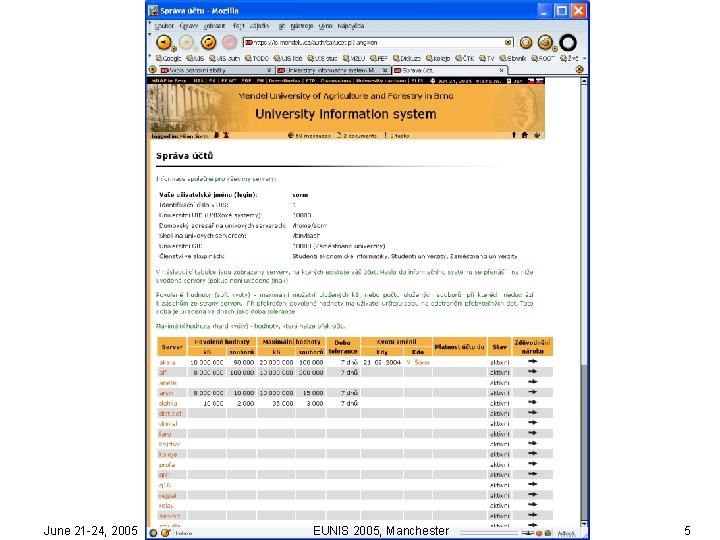Click the Server column header
This screenshot has height=540, width=720.
pos(172,347)
